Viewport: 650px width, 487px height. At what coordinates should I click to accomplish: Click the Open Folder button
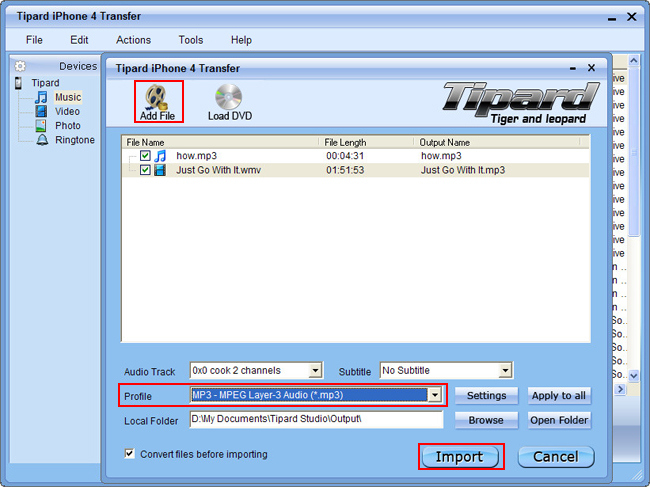pyautogui.click(x=559, y=420)
